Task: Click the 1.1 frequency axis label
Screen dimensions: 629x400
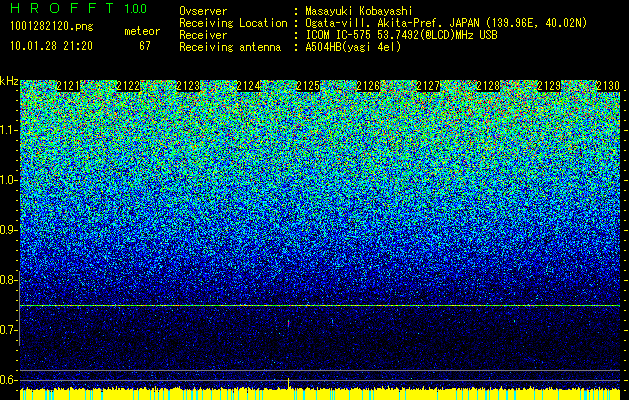Action: pos(7,130)
